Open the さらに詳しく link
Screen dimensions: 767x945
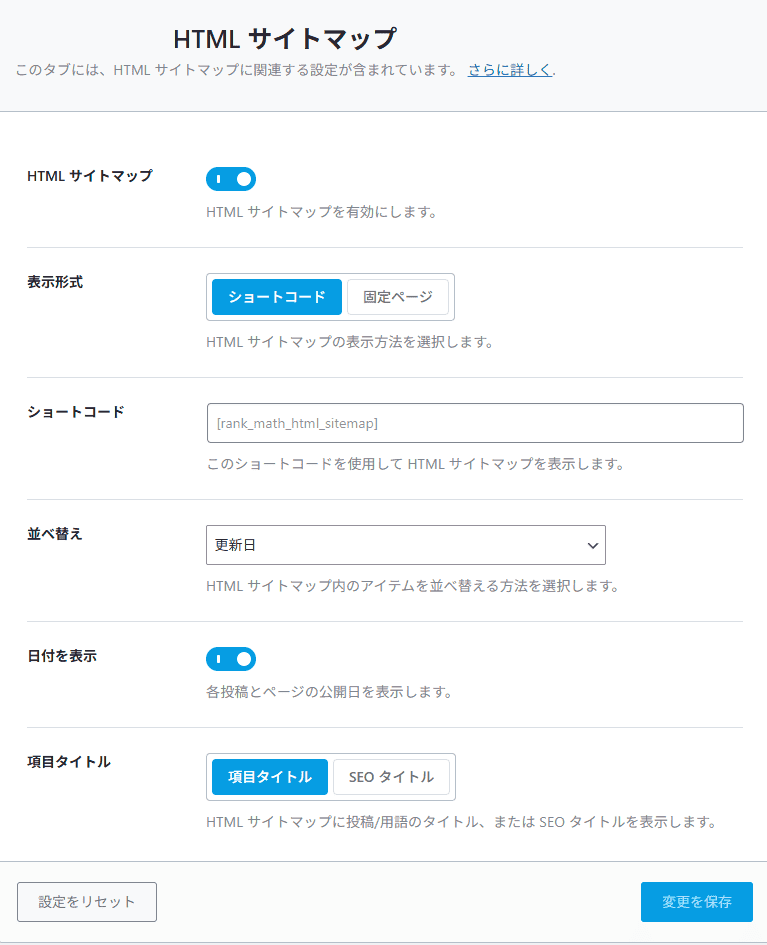pyautogui.click(x=509, y=70)
